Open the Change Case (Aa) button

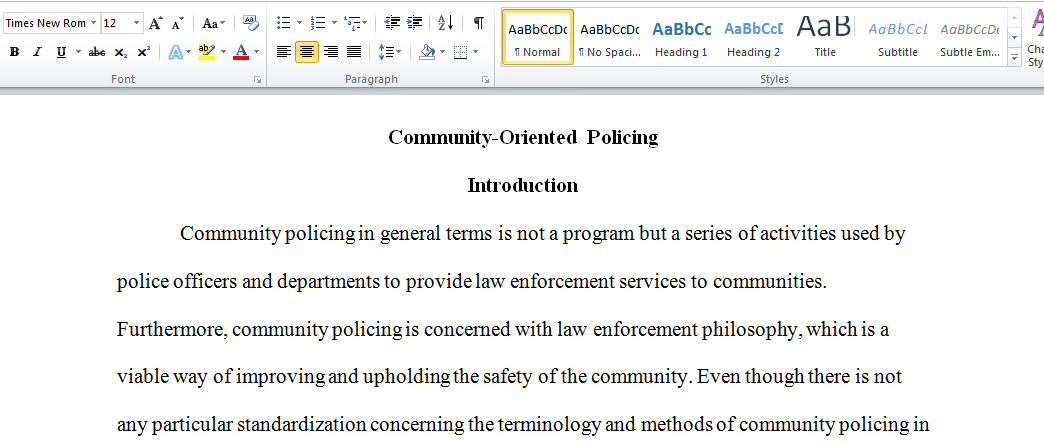214,23
